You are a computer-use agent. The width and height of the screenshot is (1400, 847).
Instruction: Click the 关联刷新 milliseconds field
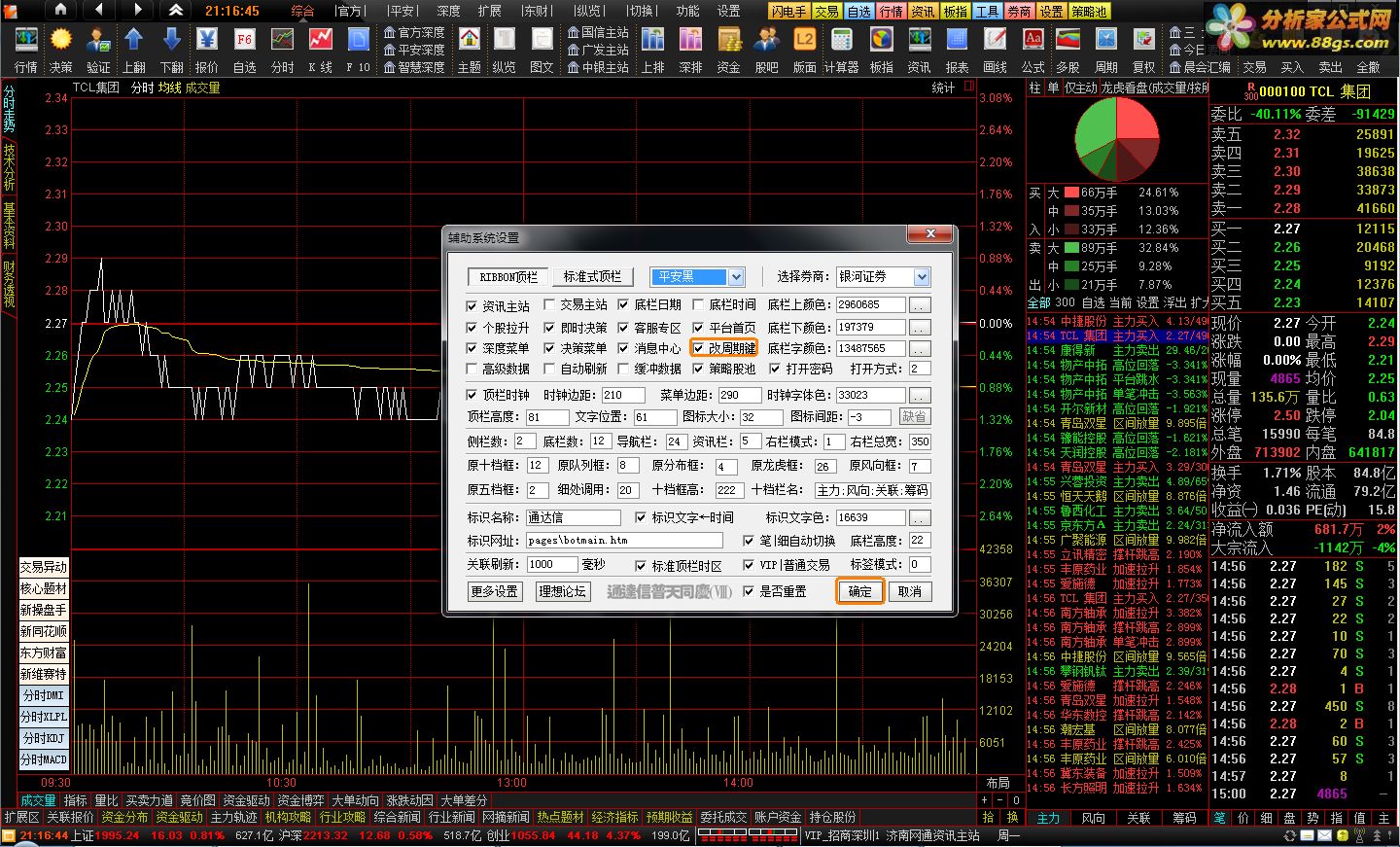pyautogui.click(x=552, y=564)
